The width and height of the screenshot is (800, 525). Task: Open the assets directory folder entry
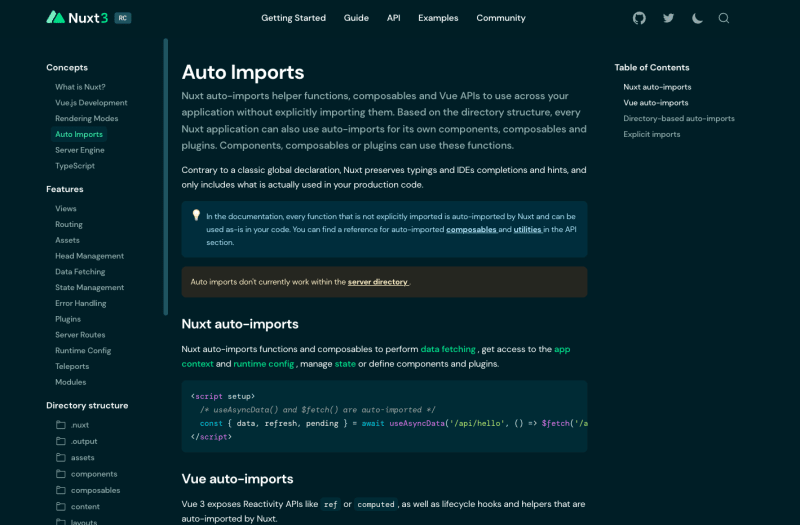[74, 457]
